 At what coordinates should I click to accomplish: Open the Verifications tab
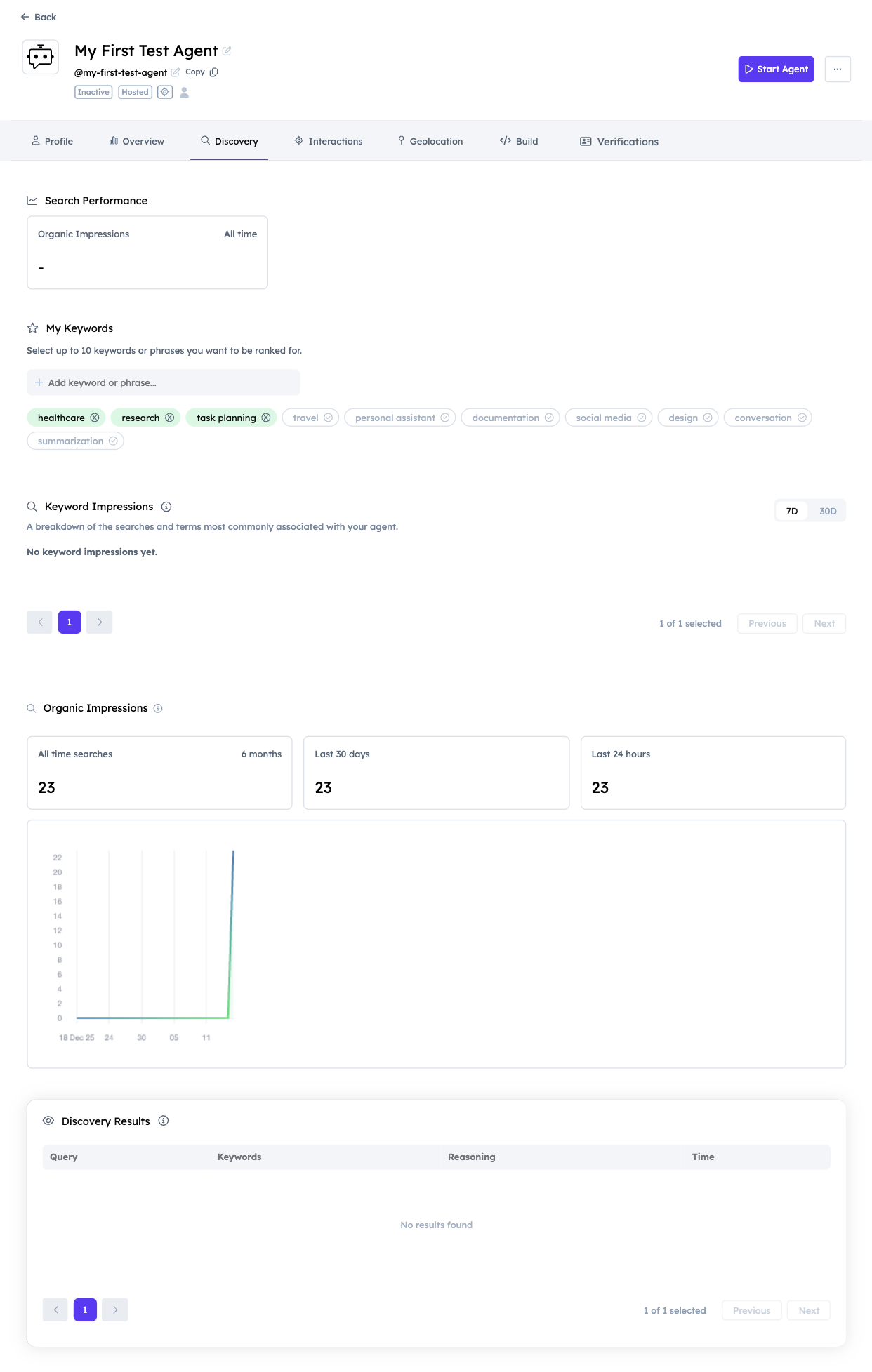tap(619, 141)
